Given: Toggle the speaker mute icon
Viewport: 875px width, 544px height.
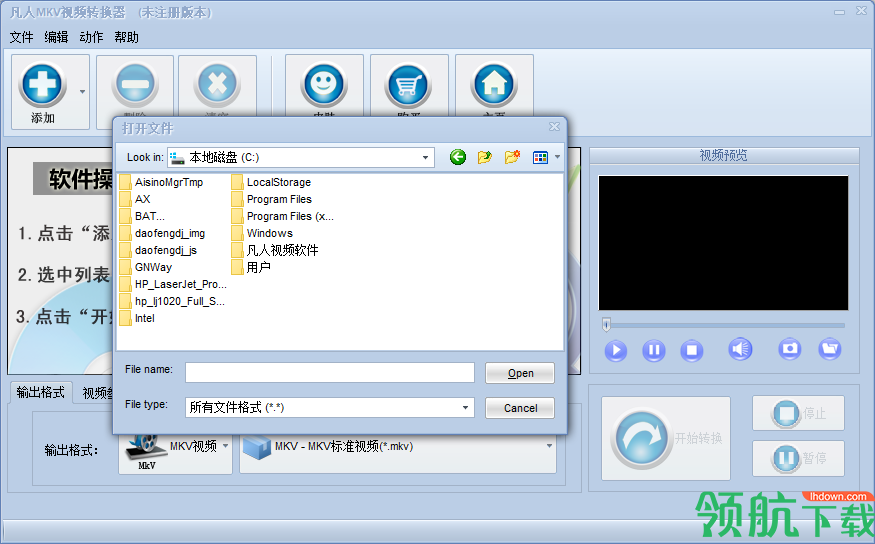Looking at the screenshot, I should point(740,349).
